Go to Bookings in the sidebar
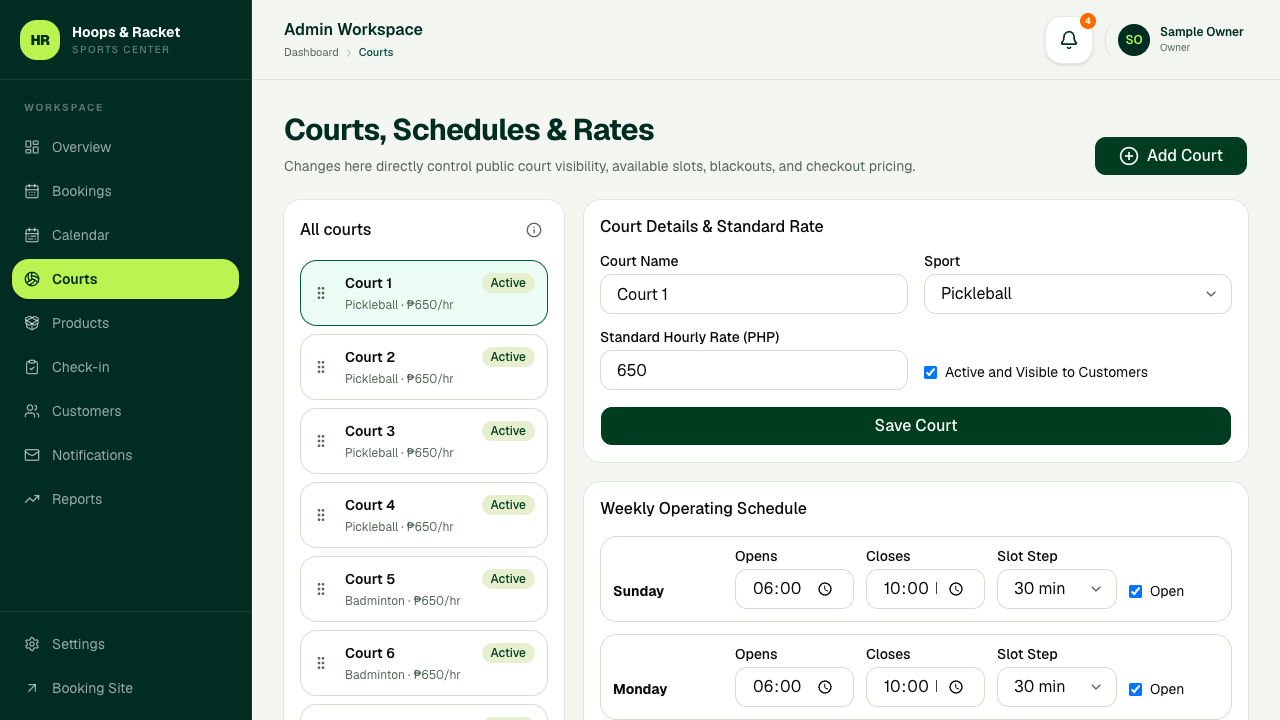The height and width of the screenshot is (720, 1280). (x=125, y=191)
